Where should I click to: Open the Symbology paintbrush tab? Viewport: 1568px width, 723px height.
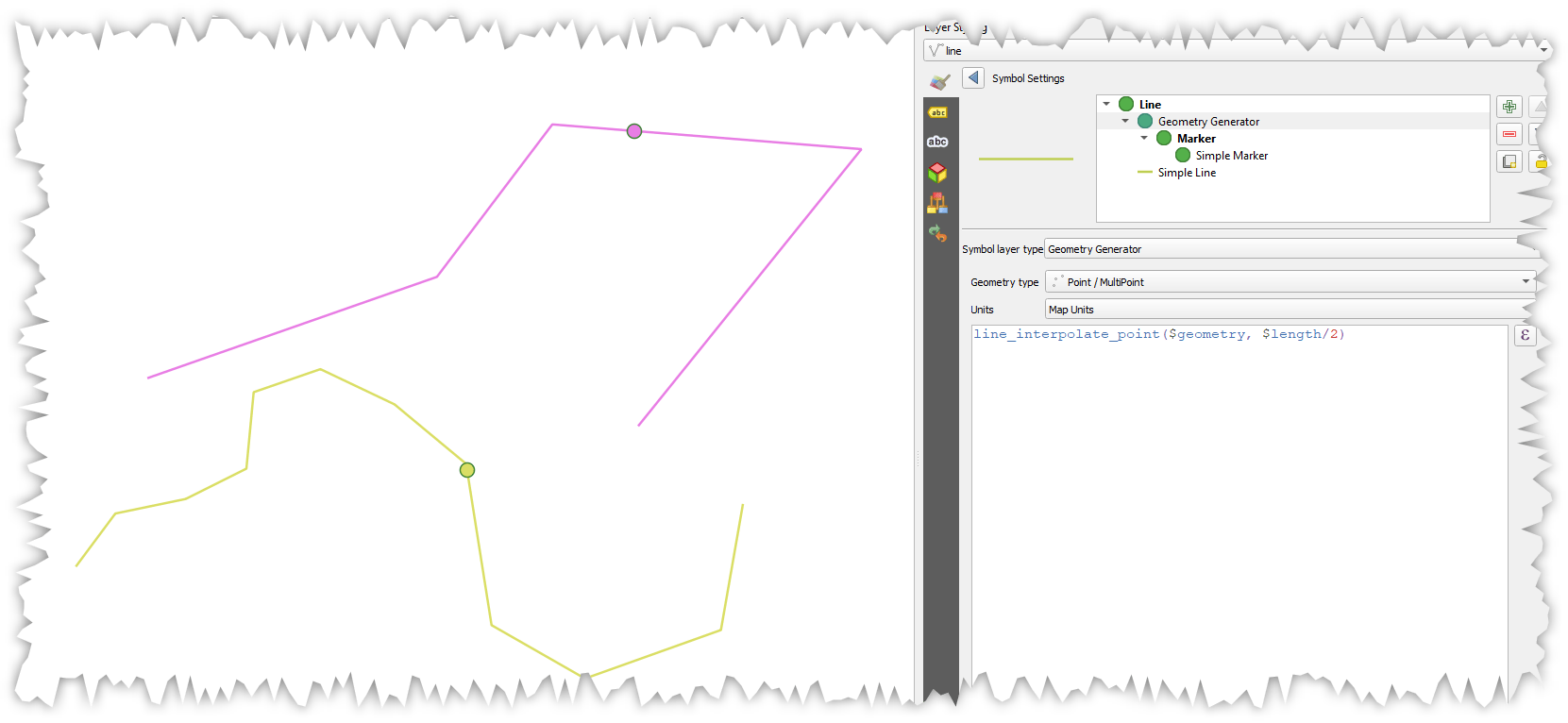(x=939, y=82)
